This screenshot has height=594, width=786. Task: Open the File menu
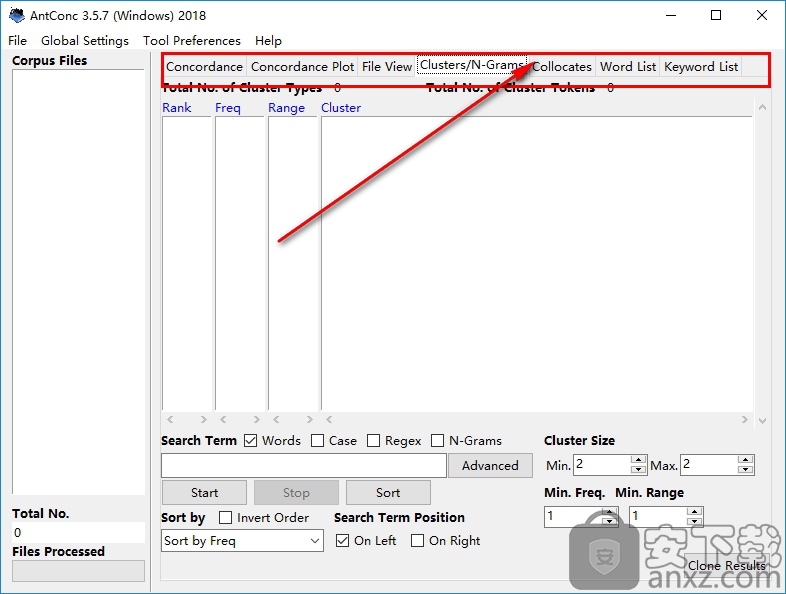[18, 41]
